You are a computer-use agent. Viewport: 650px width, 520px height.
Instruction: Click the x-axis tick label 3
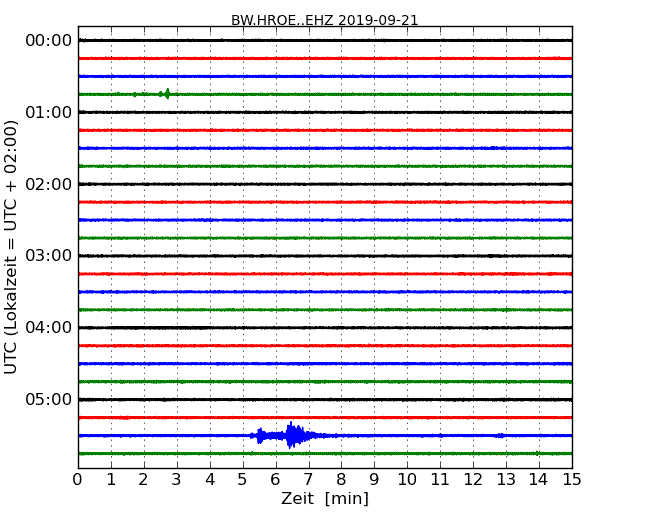(x=177, y=480)
